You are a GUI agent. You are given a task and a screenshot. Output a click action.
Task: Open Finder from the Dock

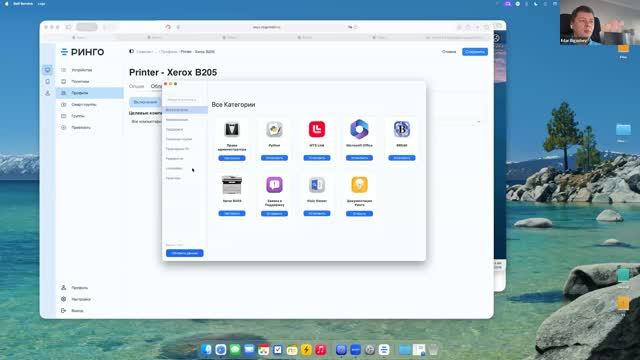click(207, 349)
